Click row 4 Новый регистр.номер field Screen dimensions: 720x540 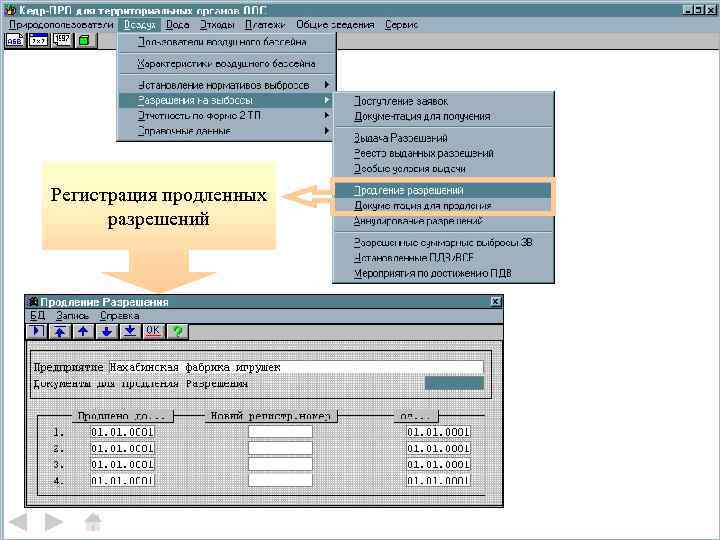pyautogui.click(x=280, y=481)
